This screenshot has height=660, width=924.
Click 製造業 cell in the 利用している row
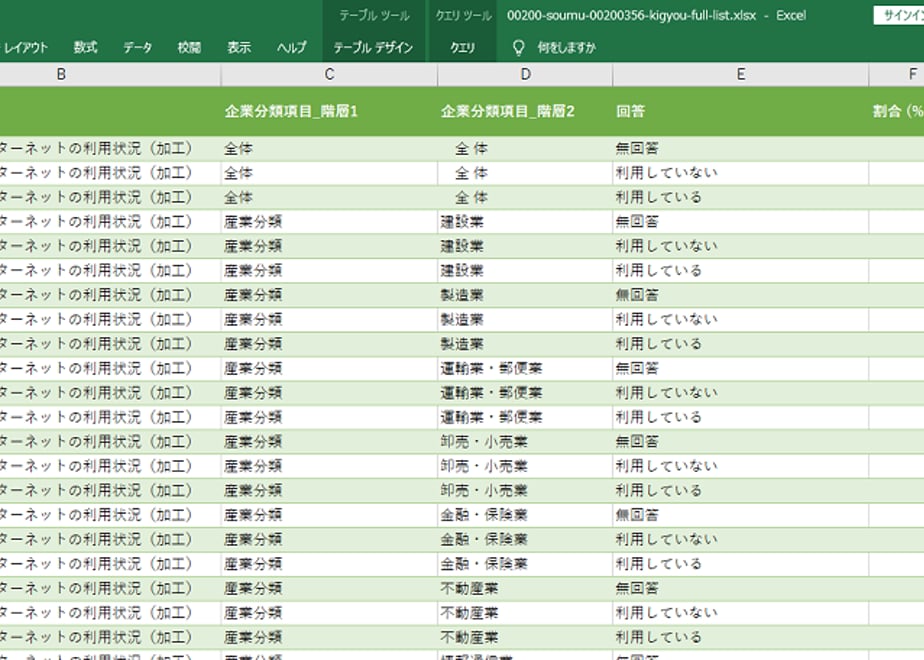525,344
